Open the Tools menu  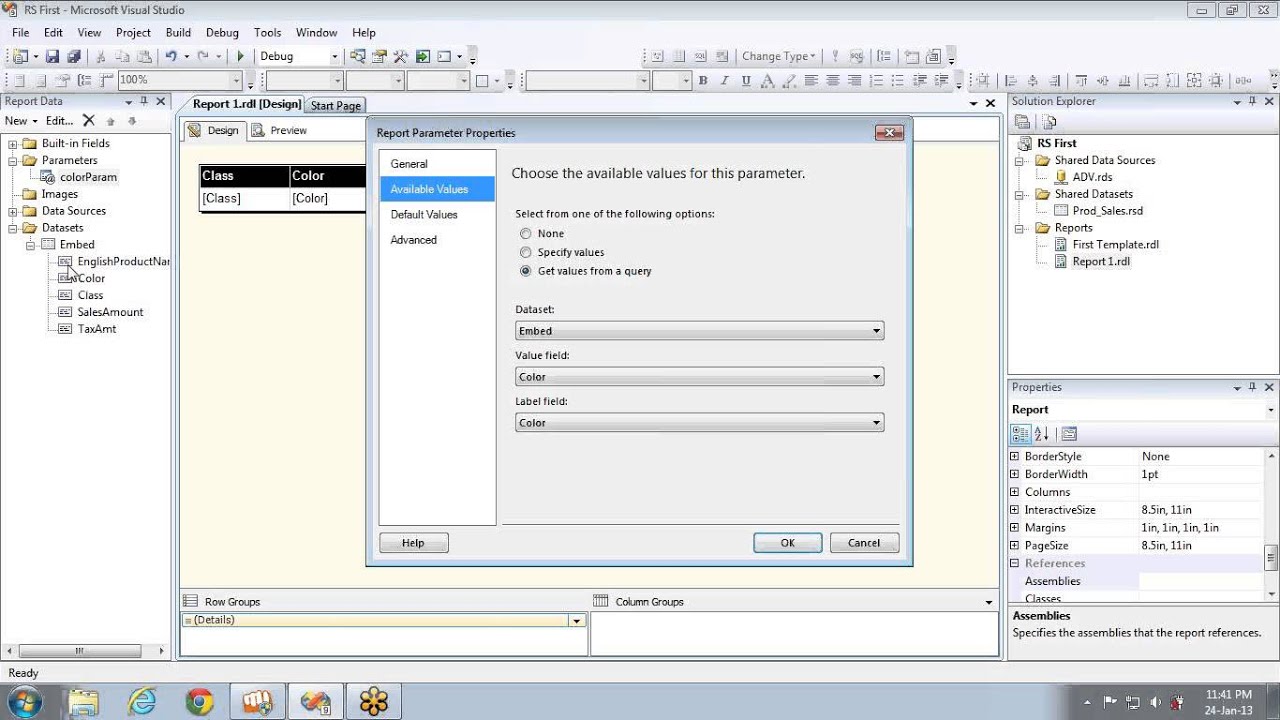[x=267, y=33]
